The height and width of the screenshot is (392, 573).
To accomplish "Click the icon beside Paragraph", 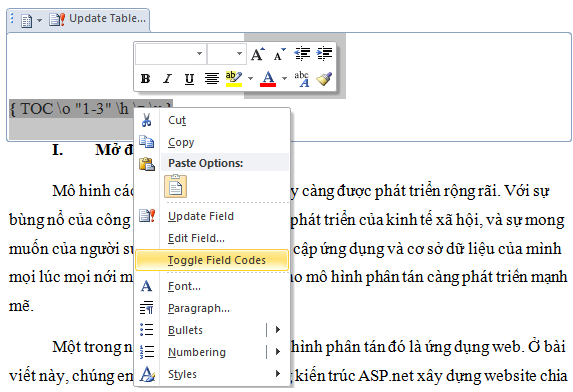I will (147, 308).
